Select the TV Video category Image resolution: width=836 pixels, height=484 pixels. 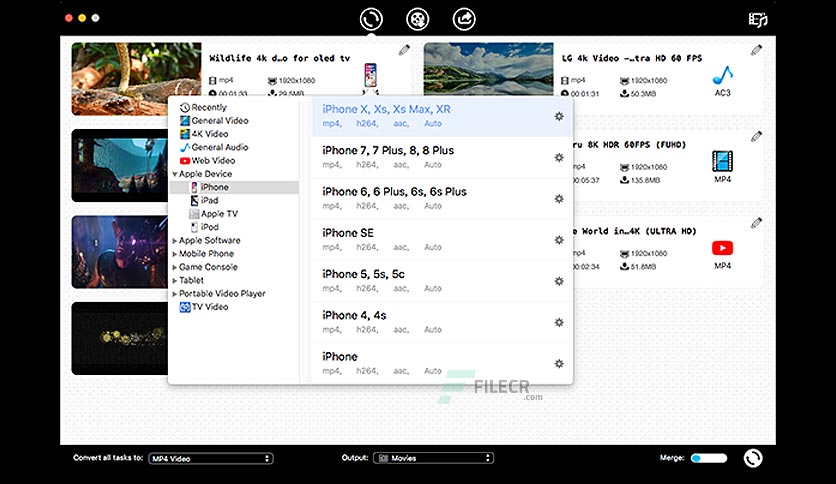point(204,307)
